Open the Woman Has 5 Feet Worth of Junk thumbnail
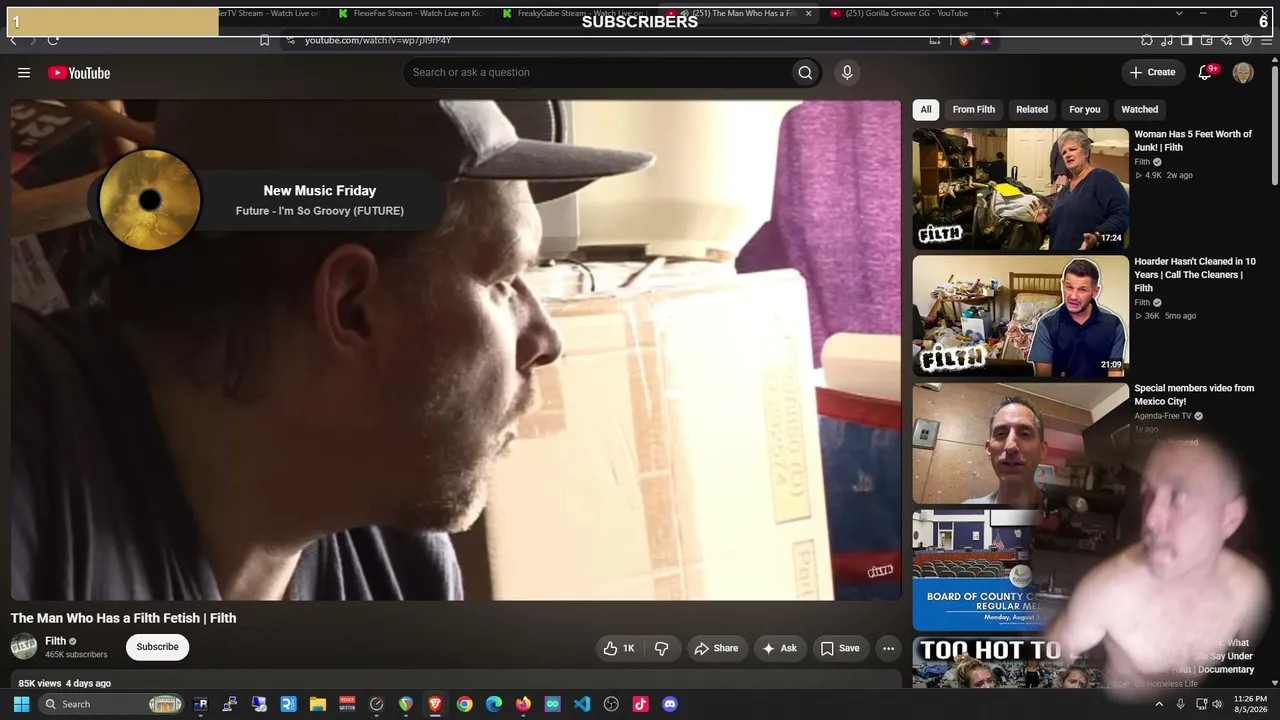Viewport: 1280px width, 720px height. click(1020, 189)
